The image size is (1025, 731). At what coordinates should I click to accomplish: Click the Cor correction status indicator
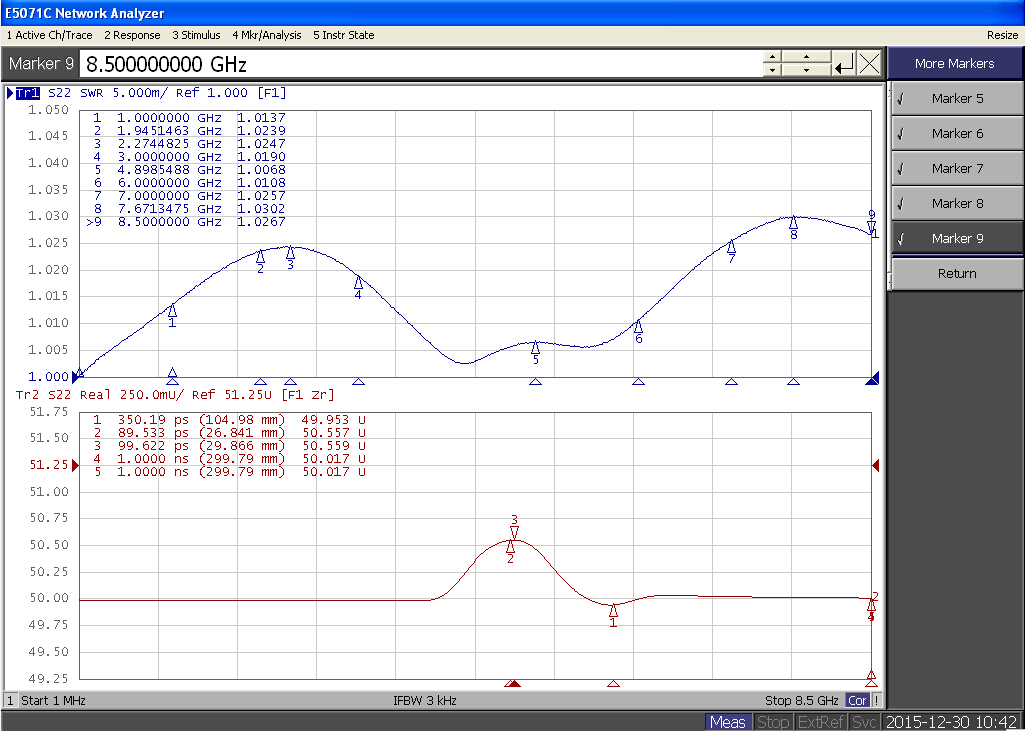[857, 700]
